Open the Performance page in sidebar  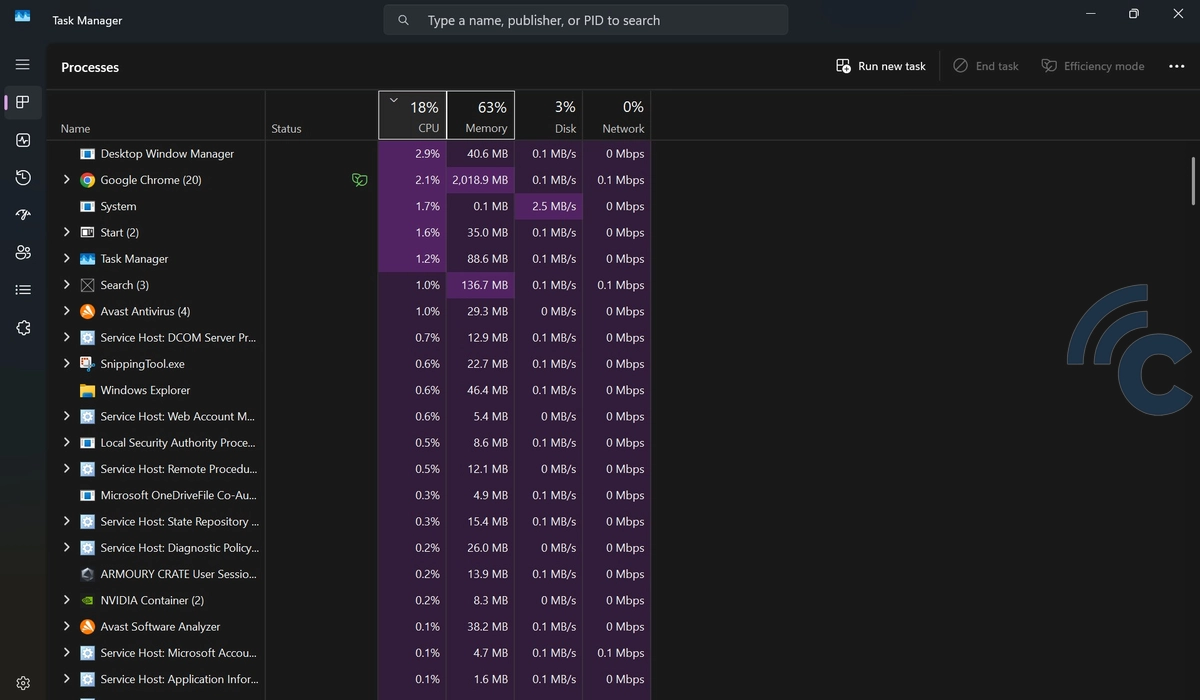coord(23,140)
